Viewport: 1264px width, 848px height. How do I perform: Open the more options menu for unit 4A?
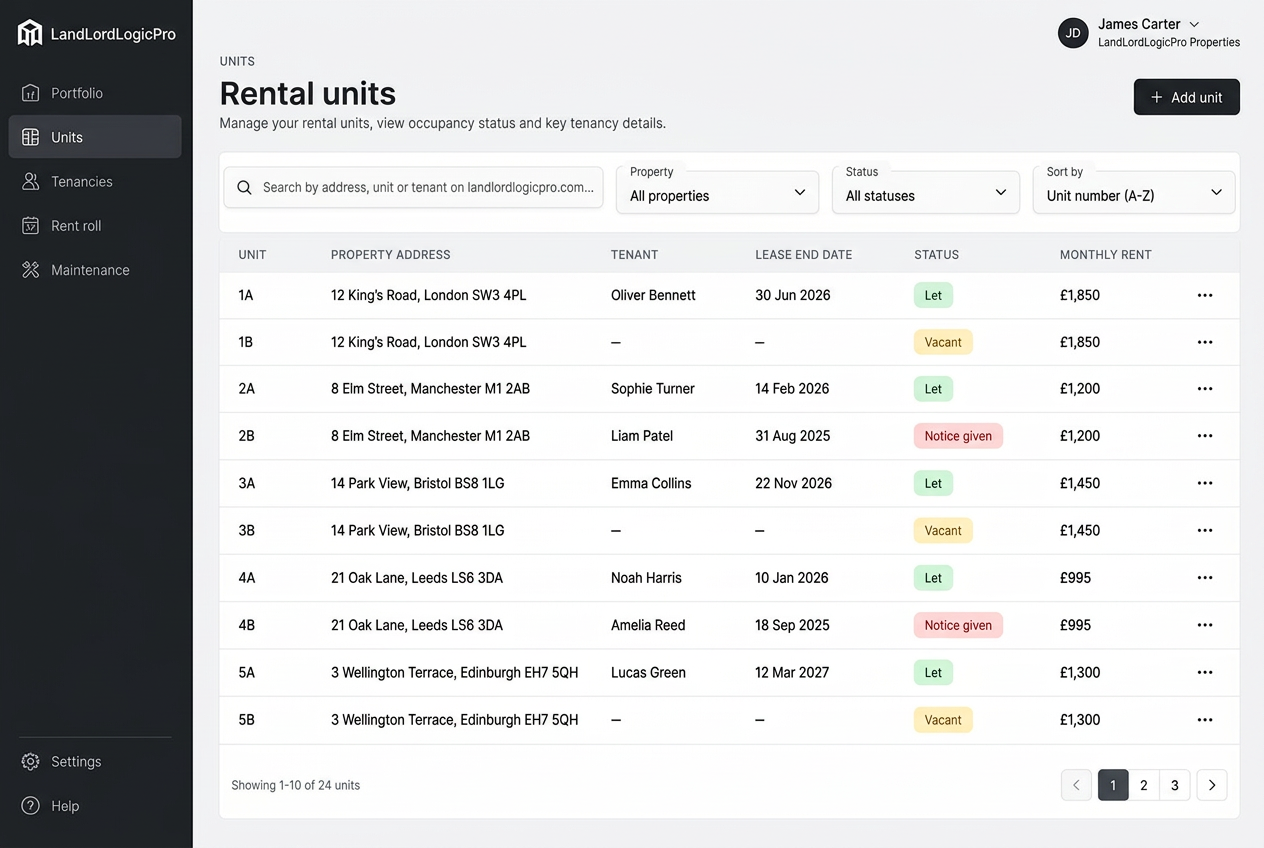tap(1205, 578)
